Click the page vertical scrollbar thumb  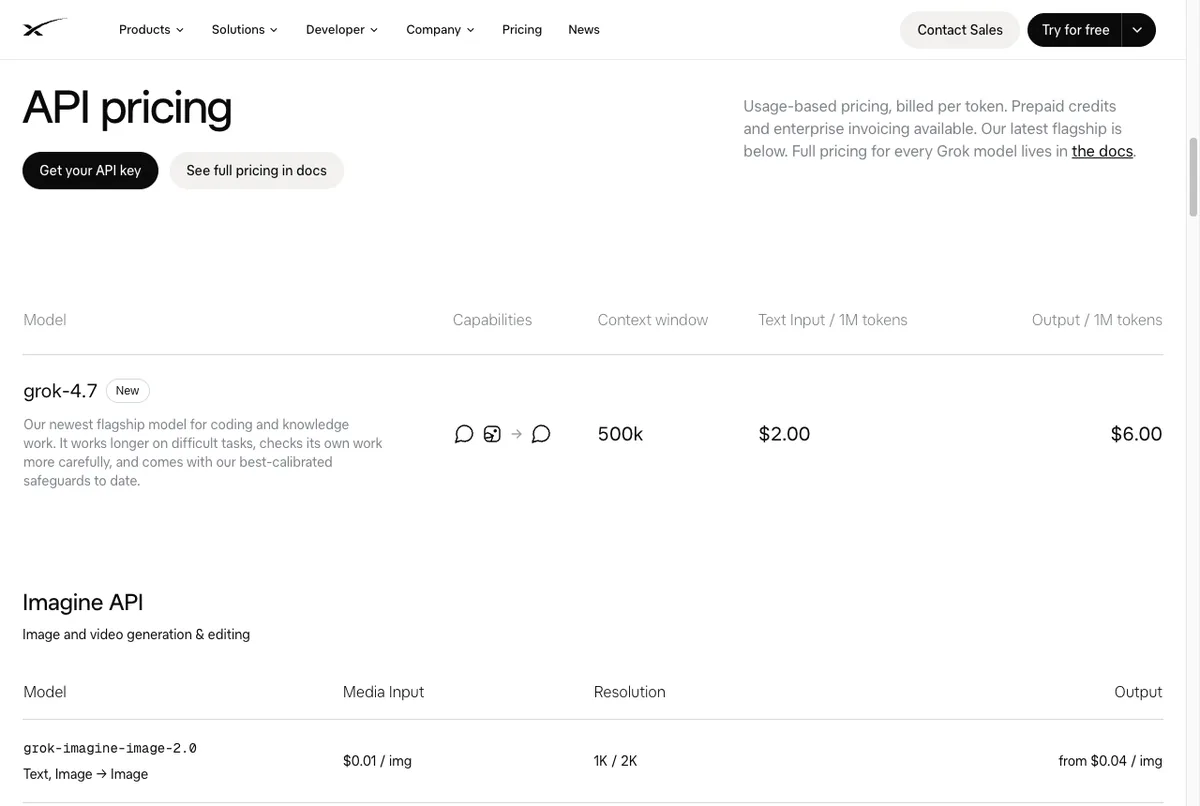(x=1193, y=177)
